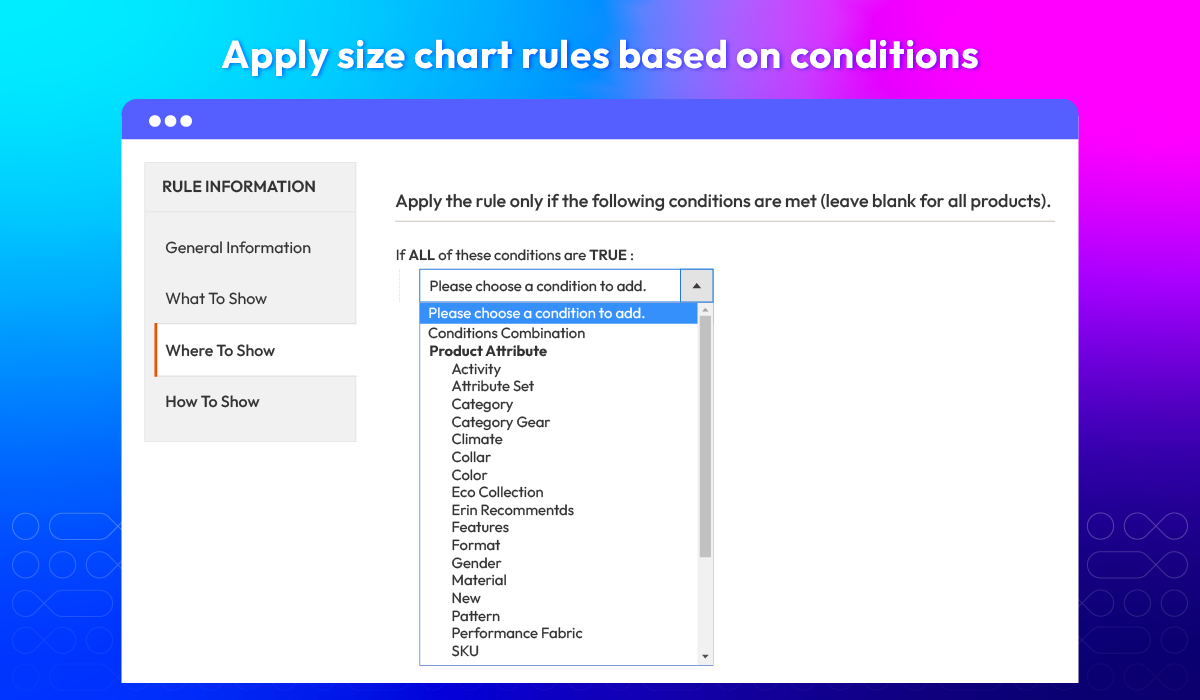The height and width of the screenshot is (700, 1200).
Task: Click the scroll down arrow in the list
Action: tap(705, 657)
